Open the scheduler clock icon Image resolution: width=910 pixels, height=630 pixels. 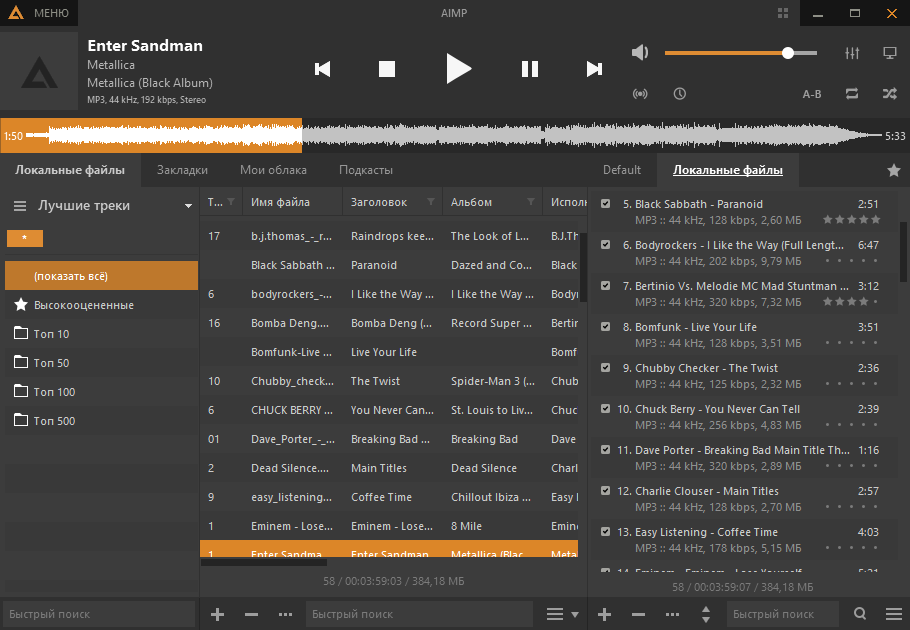(680, 93)
